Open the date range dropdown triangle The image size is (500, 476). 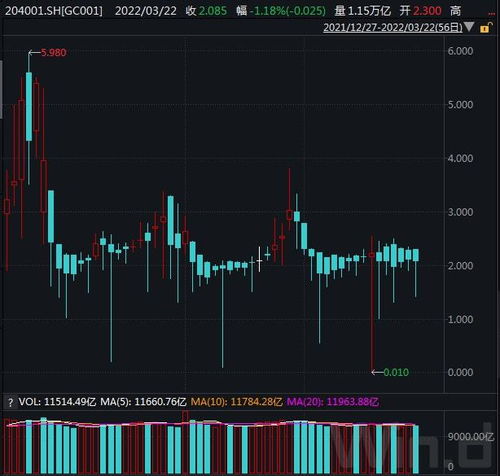point(469,27)
